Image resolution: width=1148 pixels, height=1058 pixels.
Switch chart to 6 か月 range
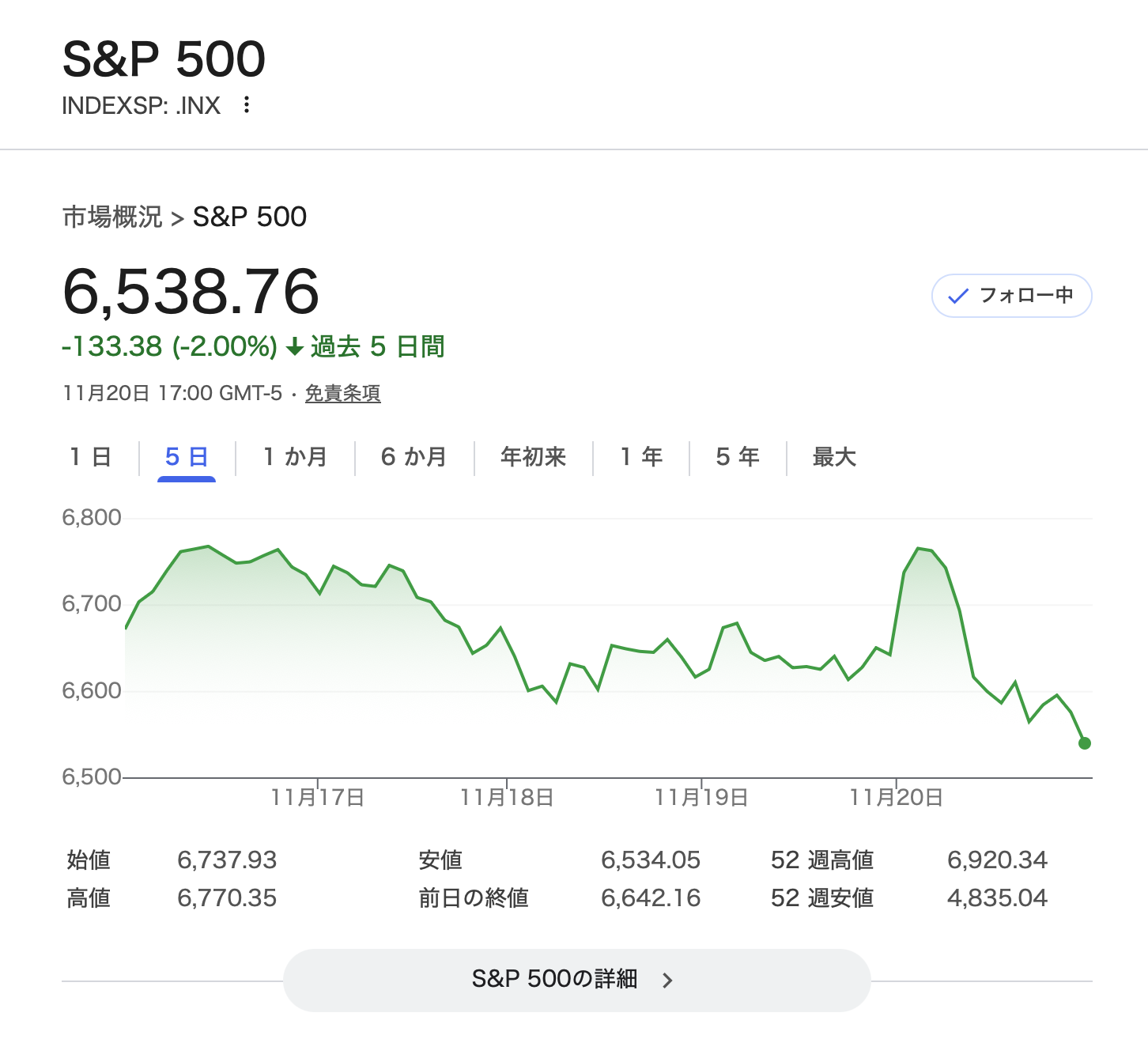(414, 457)
